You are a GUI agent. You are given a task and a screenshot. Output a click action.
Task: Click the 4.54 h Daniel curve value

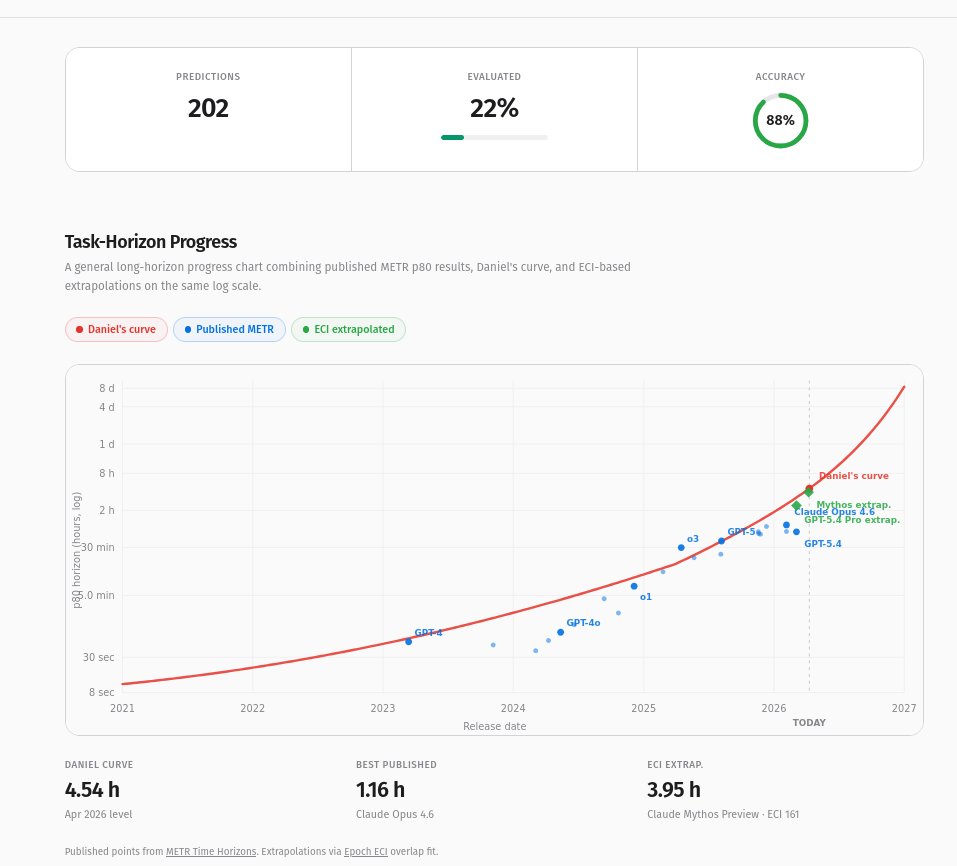click(x=92, y=790)
